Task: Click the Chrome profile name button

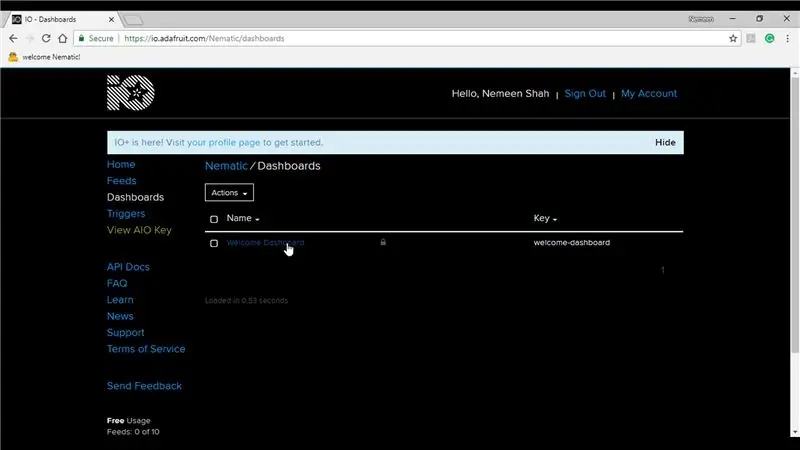Action: click(x=701, y=19)
